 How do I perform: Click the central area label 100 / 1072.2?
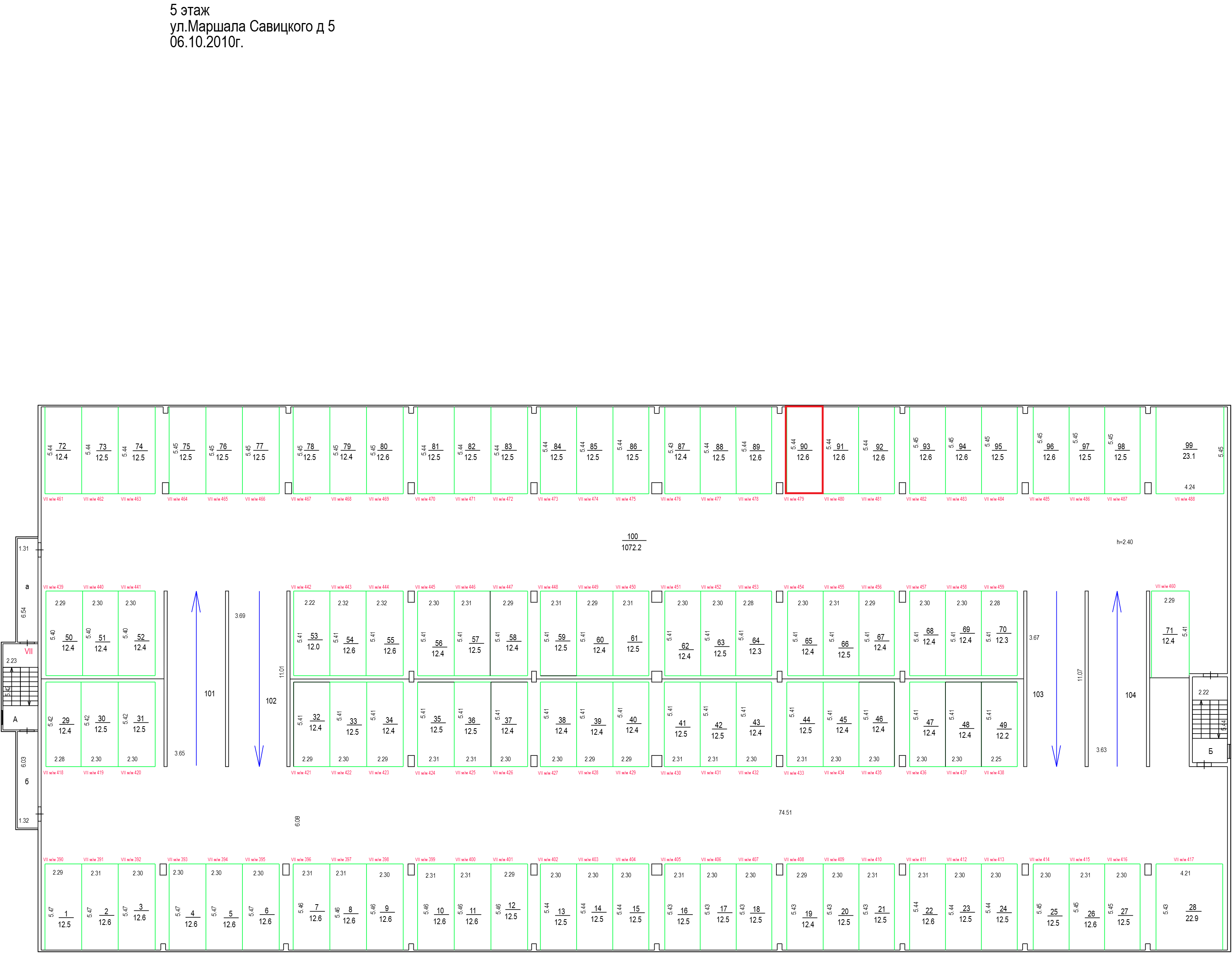(632, 542)
